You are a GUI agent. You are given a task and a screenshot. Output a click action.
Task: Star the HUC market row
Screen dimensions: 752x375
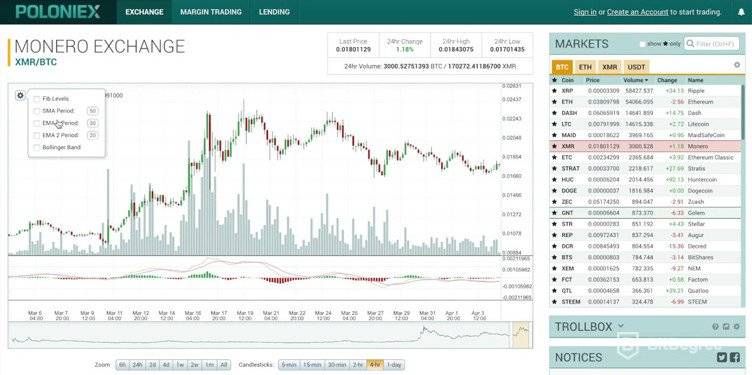(x=554, y=179)
